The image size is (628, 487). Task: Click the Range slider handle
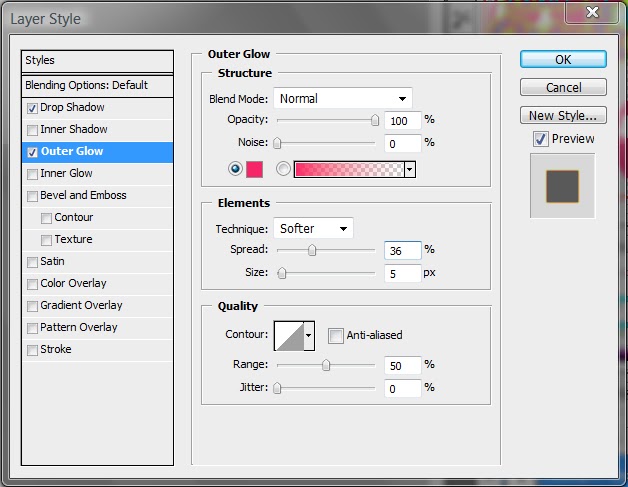pos(326,365)
